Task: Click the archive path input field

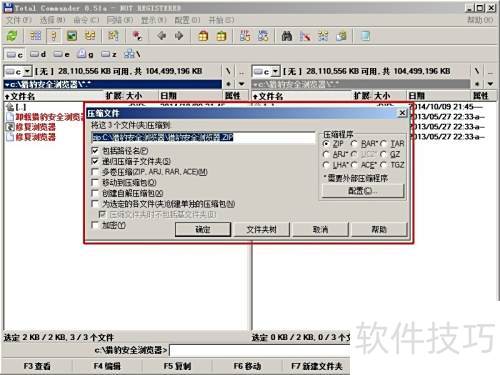Action: [203, 137]
